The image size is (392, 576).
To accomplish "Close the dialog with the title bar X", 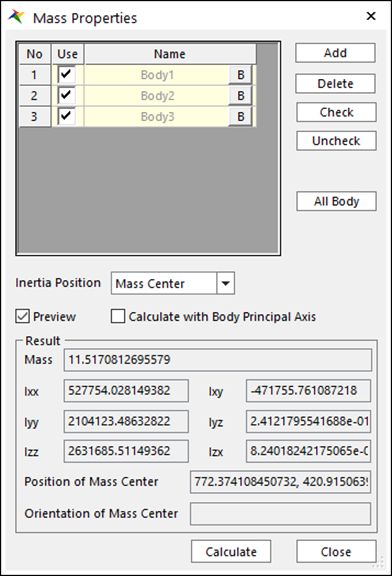I will tap(371, 16).
